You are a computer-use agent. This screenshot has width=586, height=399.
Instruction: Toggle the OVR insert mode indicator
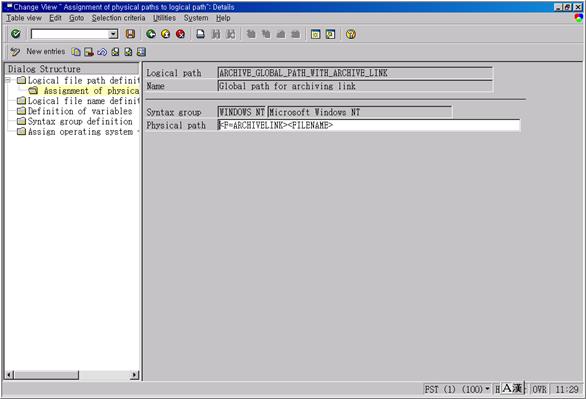click(x=539, y=389)
